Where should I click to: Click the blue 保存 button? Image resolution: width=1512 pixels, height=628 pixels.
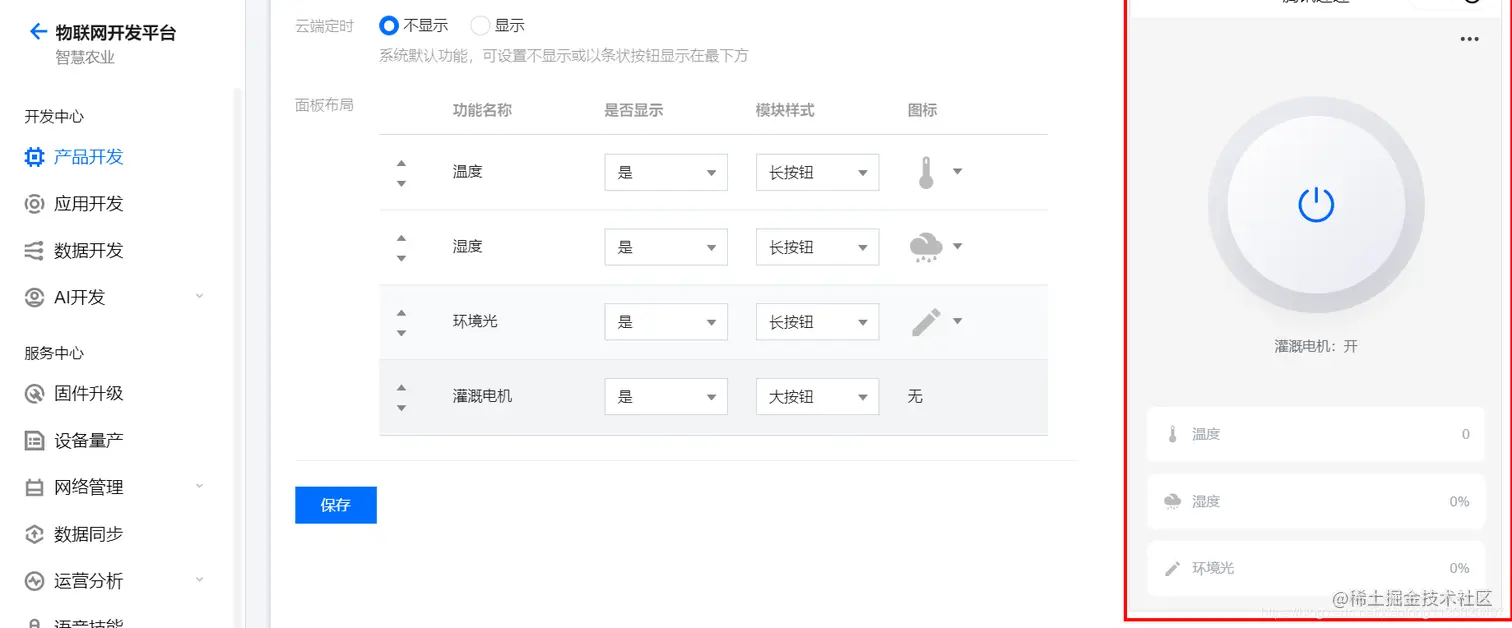(336, 505)
